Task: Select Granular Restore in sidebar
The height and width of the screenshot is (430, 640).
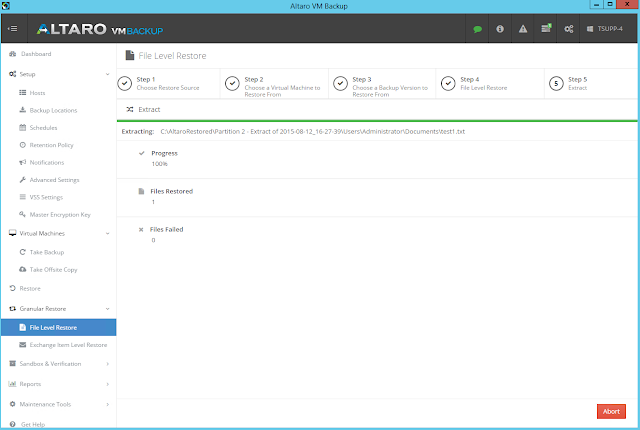Action: tap(42, 309)
